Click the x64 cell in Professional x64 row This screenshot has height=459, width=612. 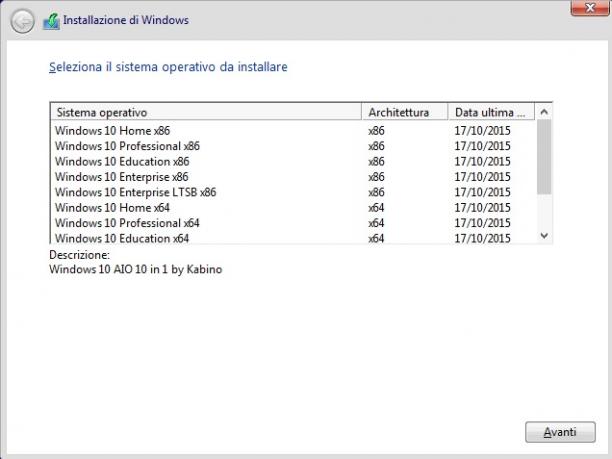point(376,223)
